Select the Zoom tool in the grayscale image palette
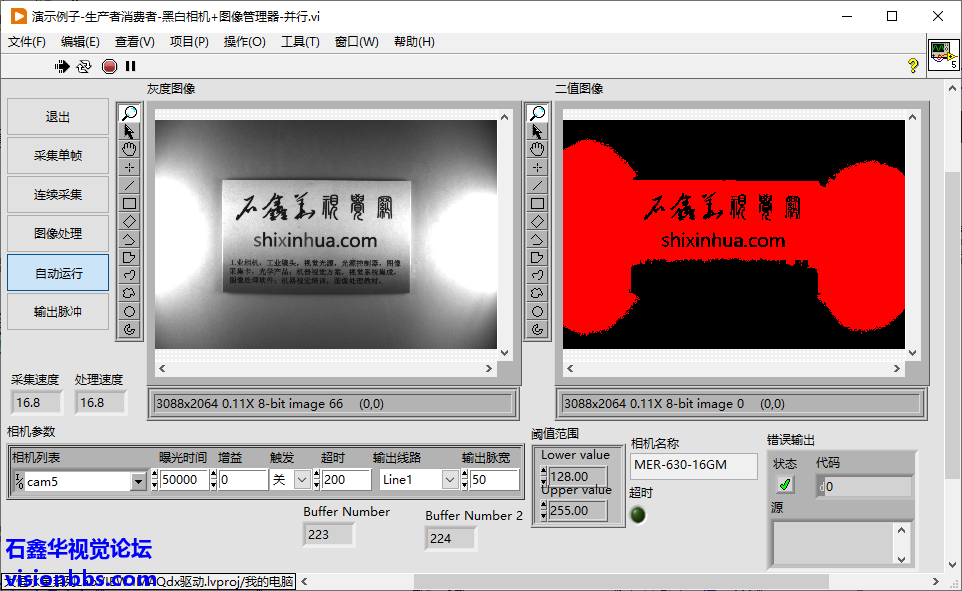This screenshot has width=962, height=591. point(129,113)
